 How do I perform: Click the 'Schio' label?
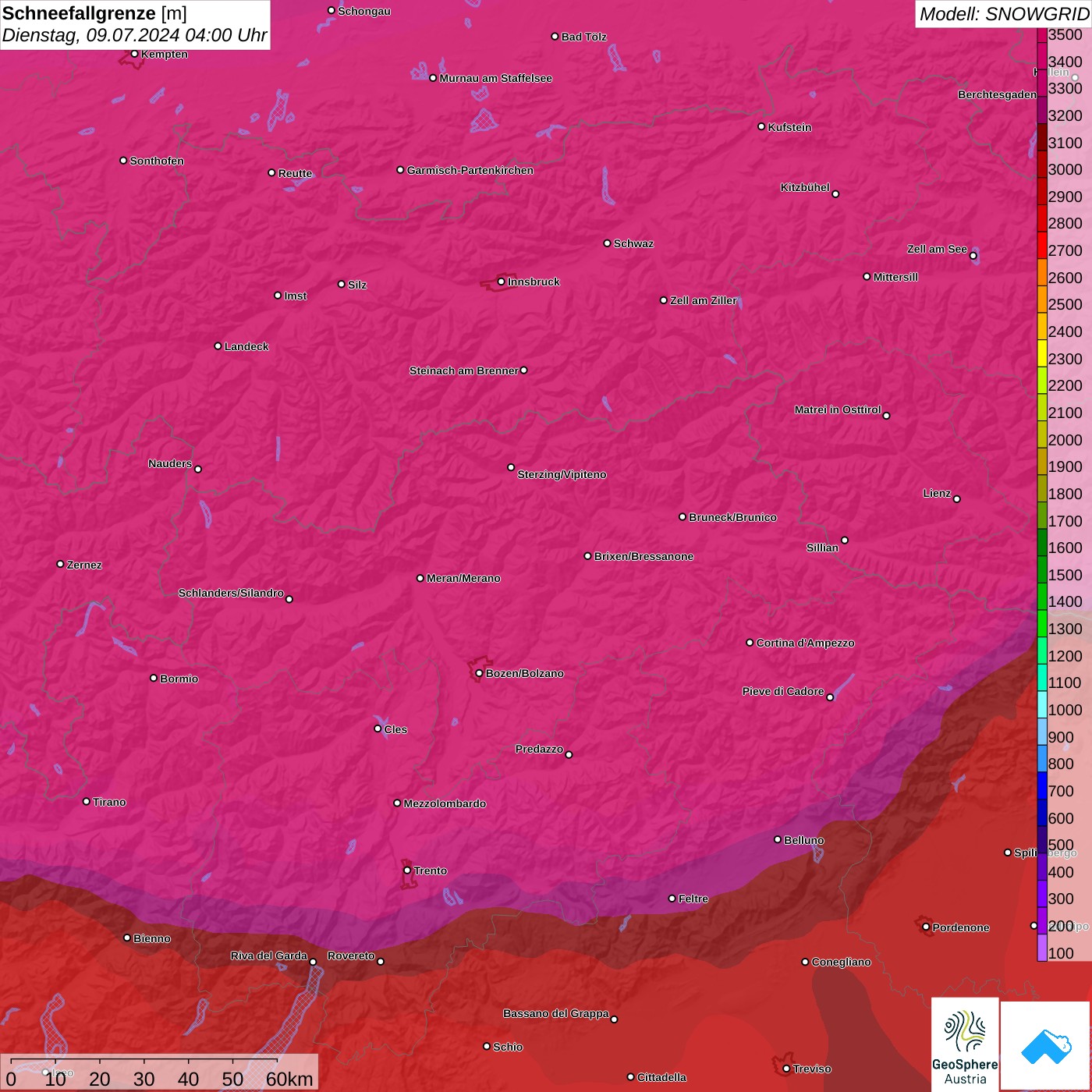click(508, 1047)
